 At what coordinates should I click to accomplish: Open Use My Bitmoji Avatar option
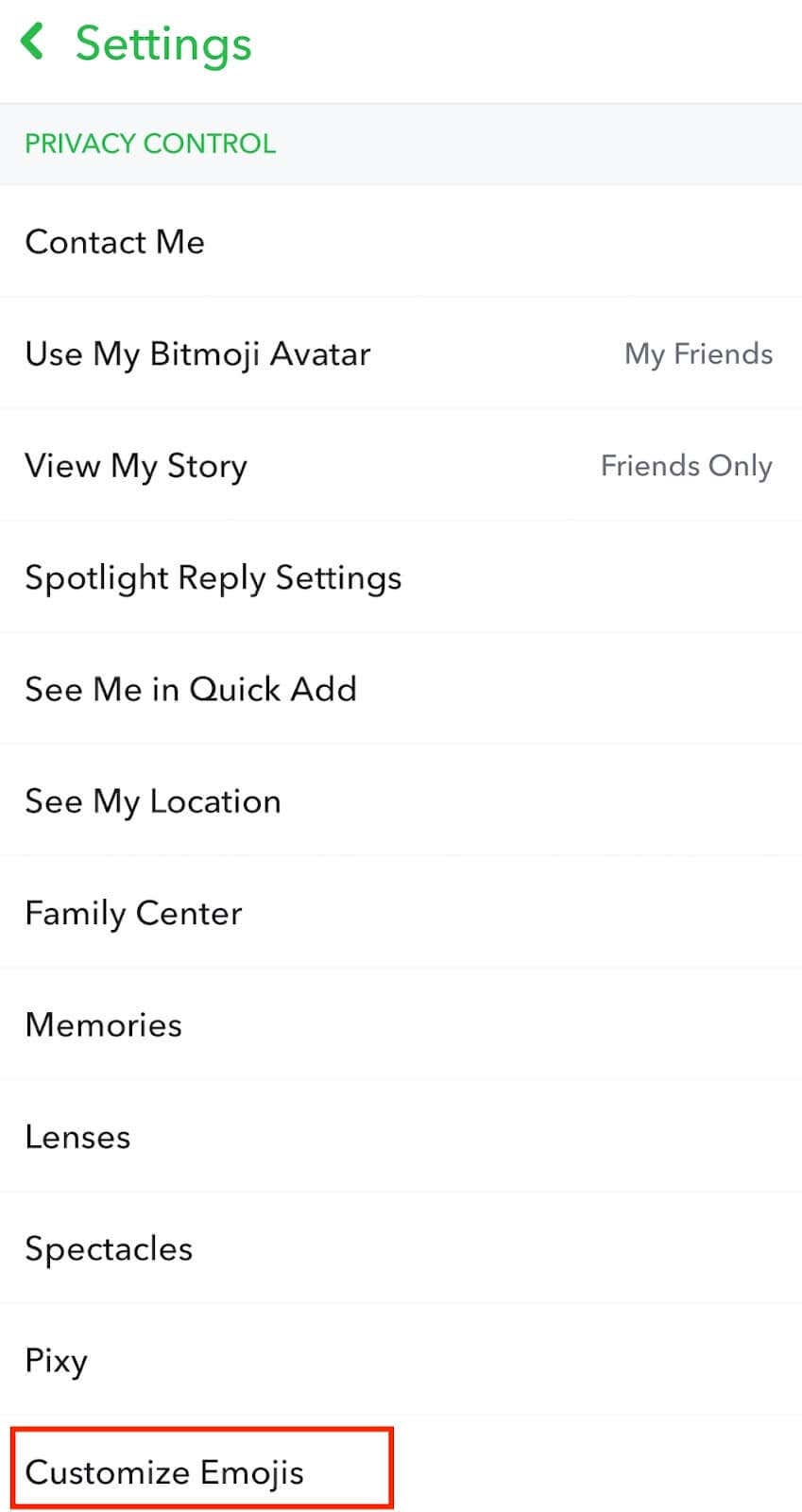[x=197, y=354]
